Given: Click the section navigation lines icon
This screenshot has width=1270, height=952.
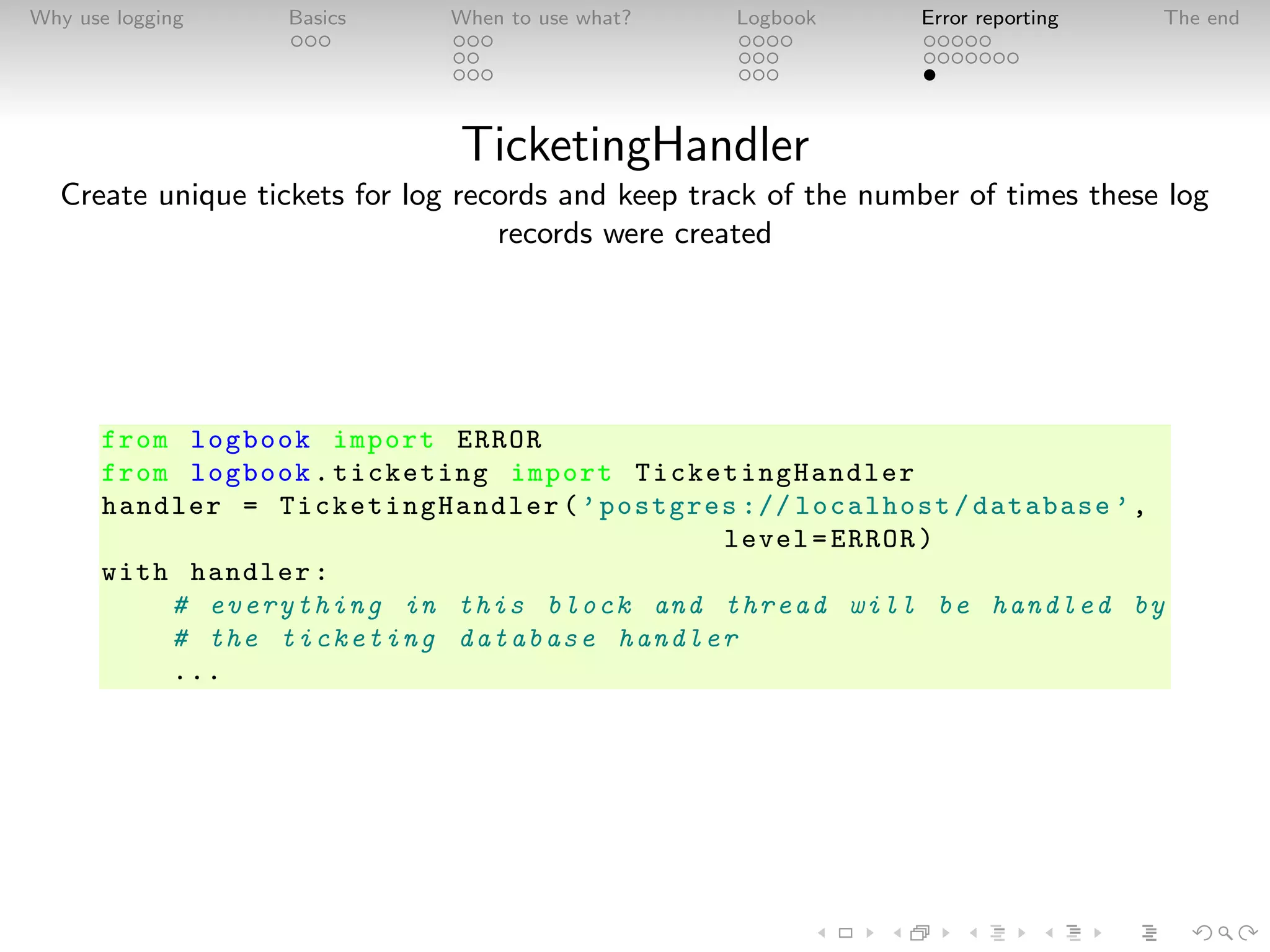Looking at the screenshot, I should pyautogui.click(x=1073, y=932).
